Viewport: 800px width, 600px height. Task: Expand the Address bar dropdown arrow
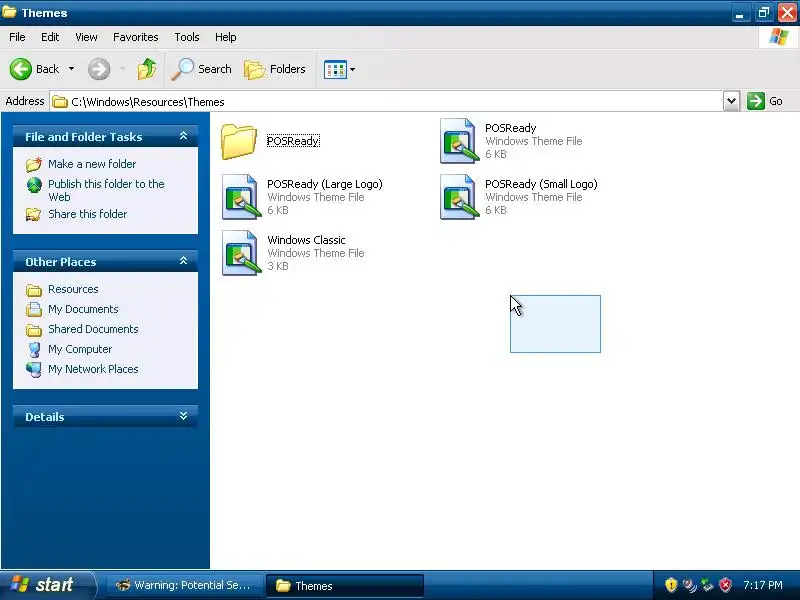point(731,101)
